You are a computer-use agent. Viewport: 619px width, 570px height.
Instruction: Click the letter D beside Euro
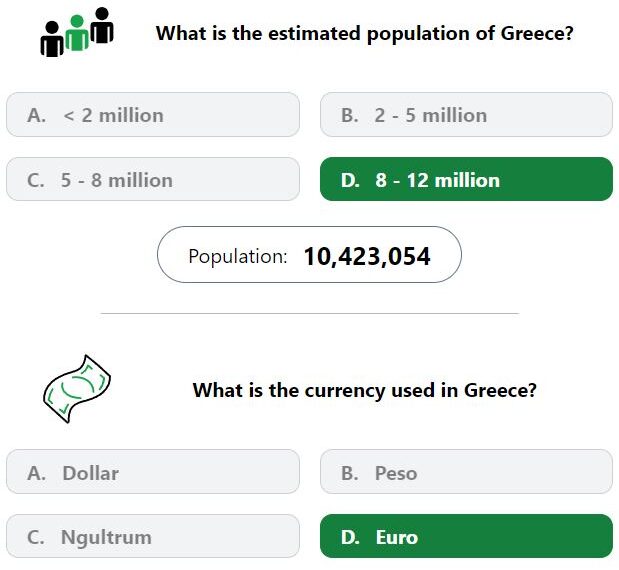[x=350, y=537]
